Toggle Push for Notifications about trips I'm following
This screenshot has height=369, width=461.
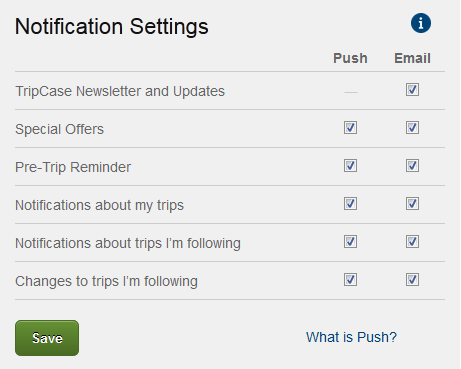[350, 242]
